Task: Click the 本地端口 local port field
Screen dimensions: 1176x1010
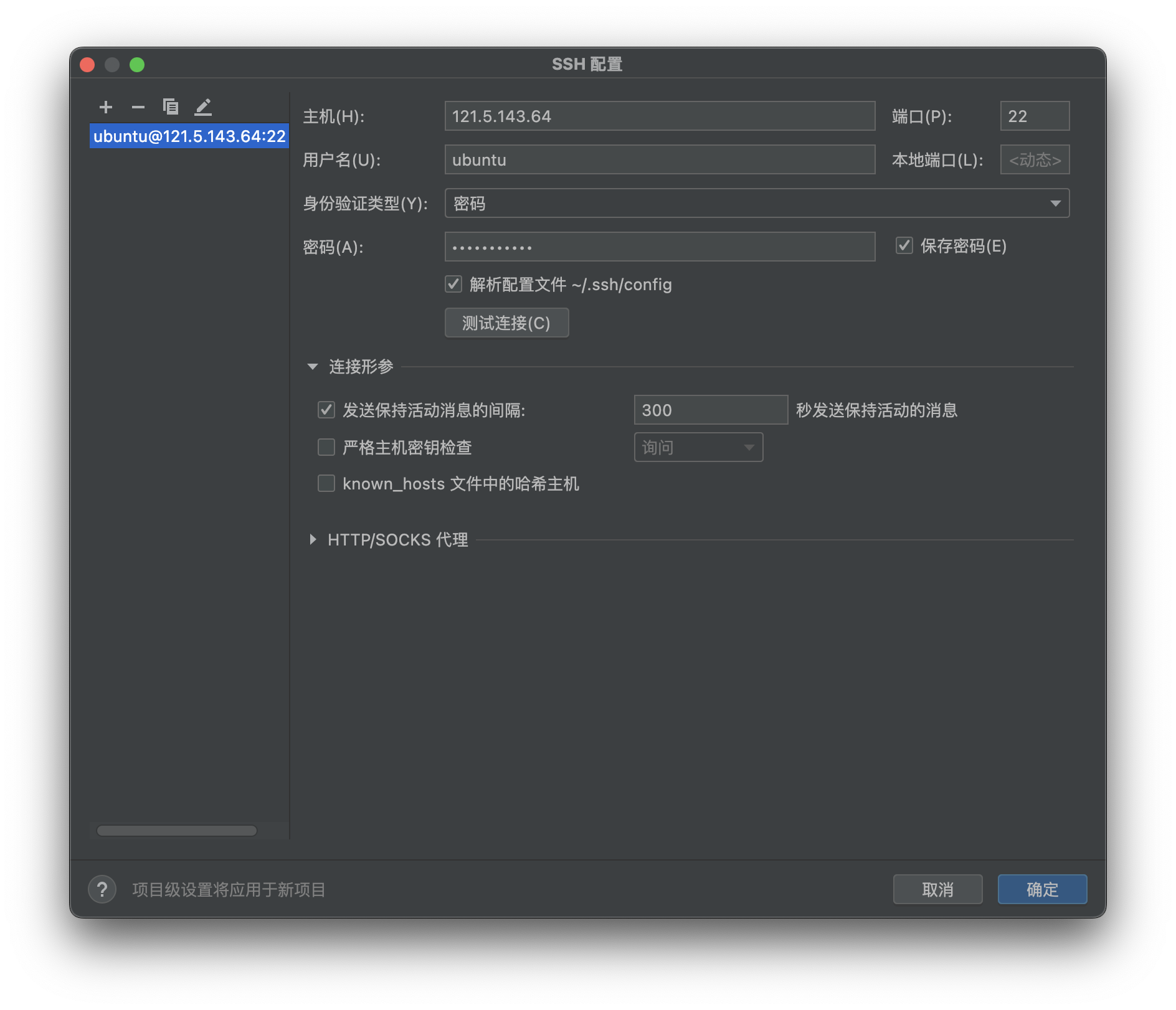Action: pos(1035,159)
